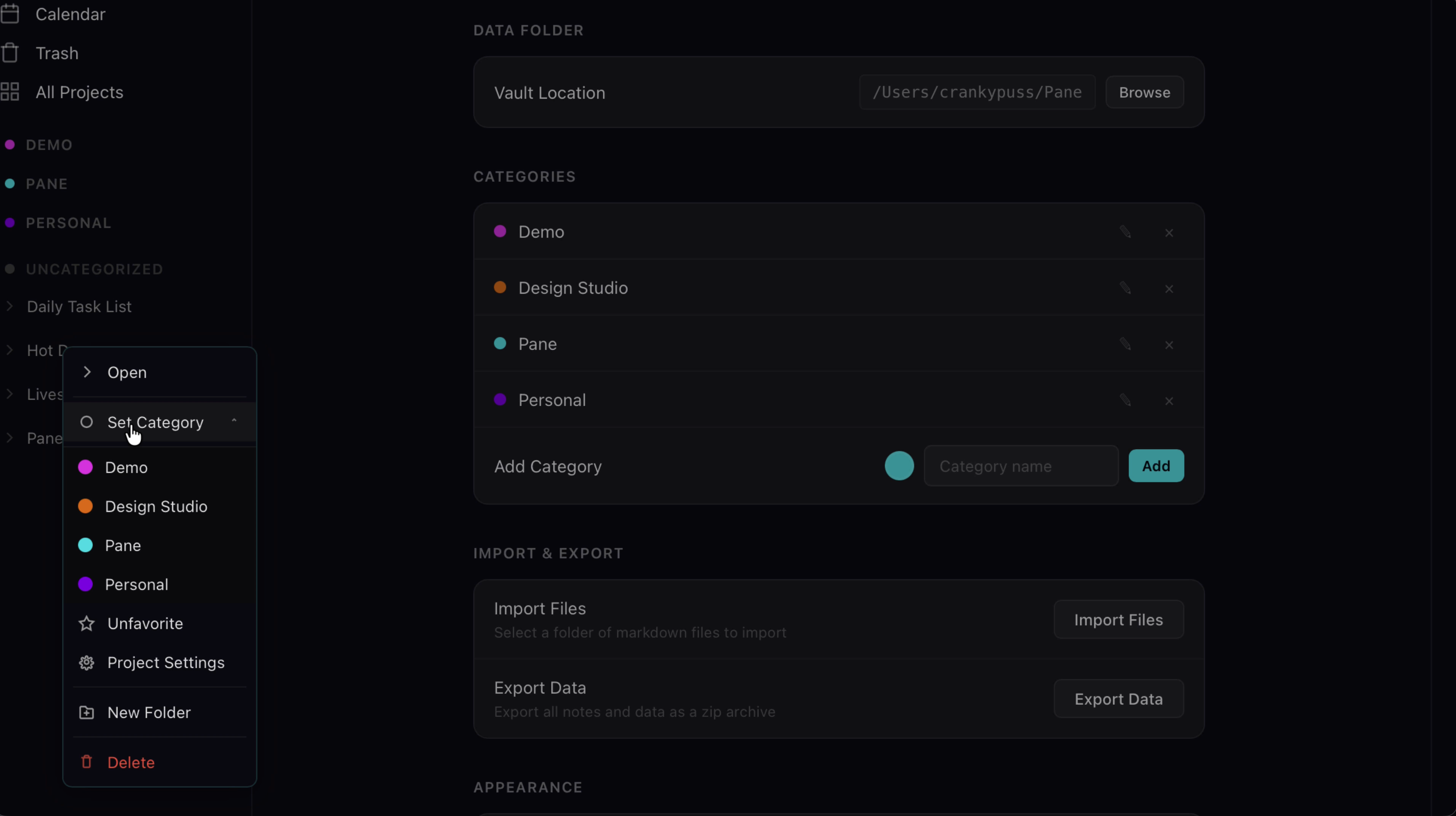Pick Personal category in context menu
The width and height of the screenshot is (1456, 816).
coord(159,584)
